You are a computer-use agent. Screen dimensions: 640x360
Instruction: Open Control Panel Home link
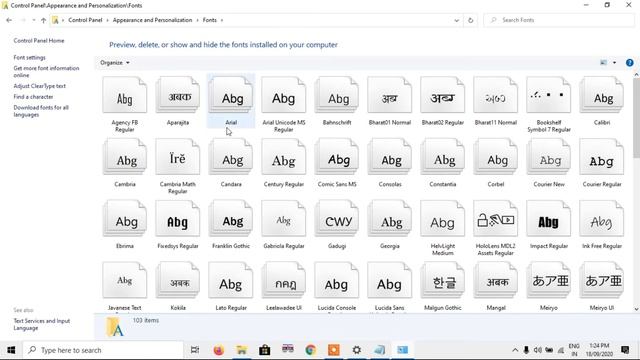tap(39, 41)
